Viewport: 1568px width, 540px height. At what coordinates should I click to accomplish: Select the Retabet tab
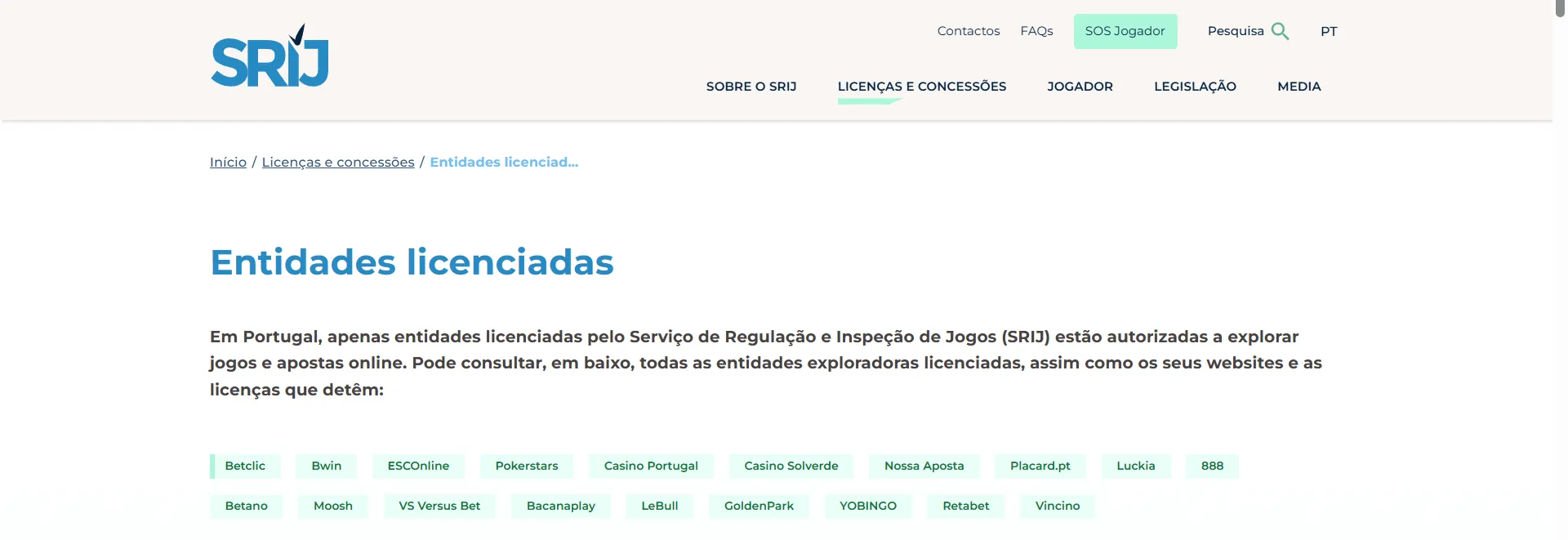click(965, 506)
